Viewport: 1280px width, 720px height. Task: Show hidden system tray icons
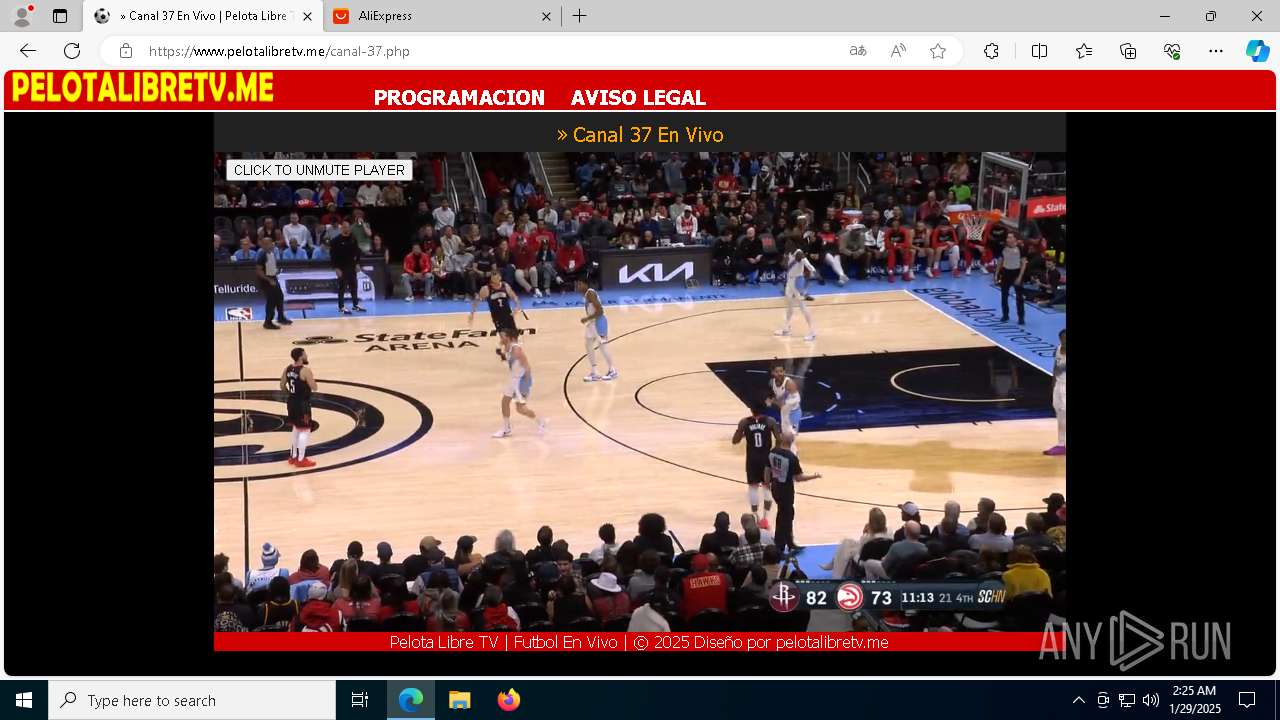[1078, 700]
